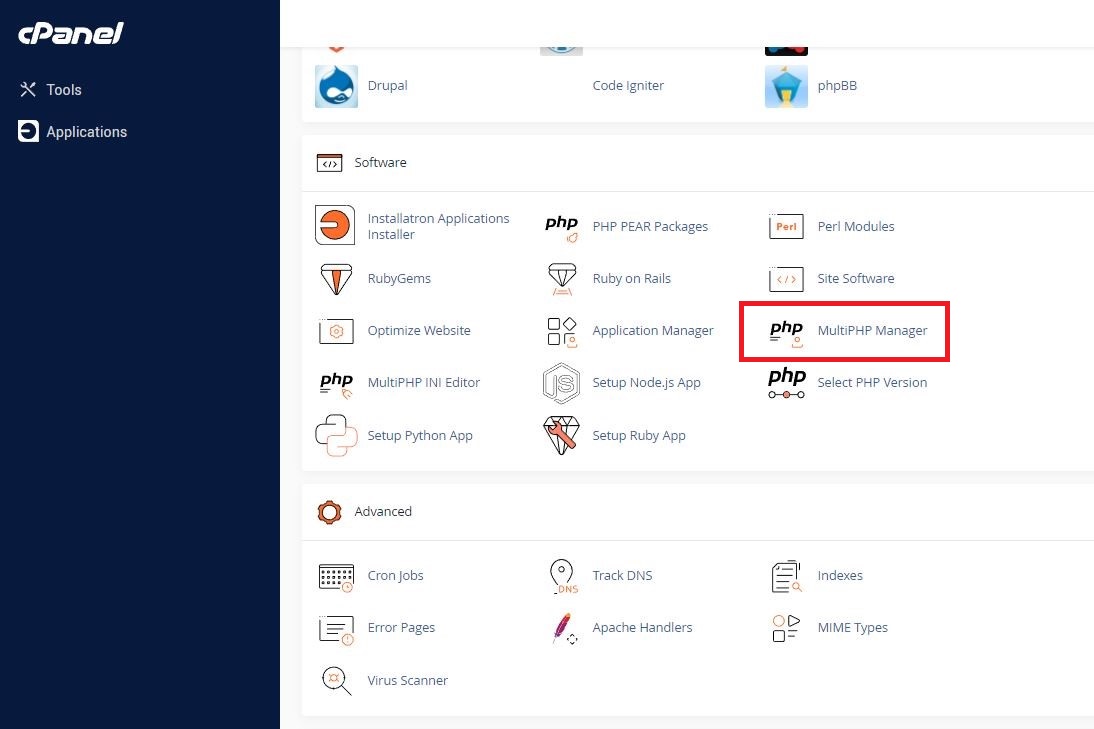The image size is (1094, 729).
Task: Click the Advanced section heading
Action: (x=383, y=511)
